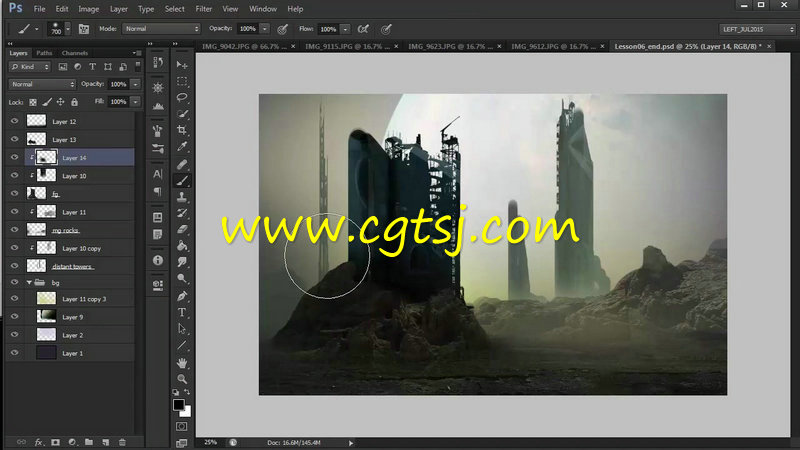This screenshot has width=800, height=450.
Task: Select the Dodge tool
Action: [182, 279]
